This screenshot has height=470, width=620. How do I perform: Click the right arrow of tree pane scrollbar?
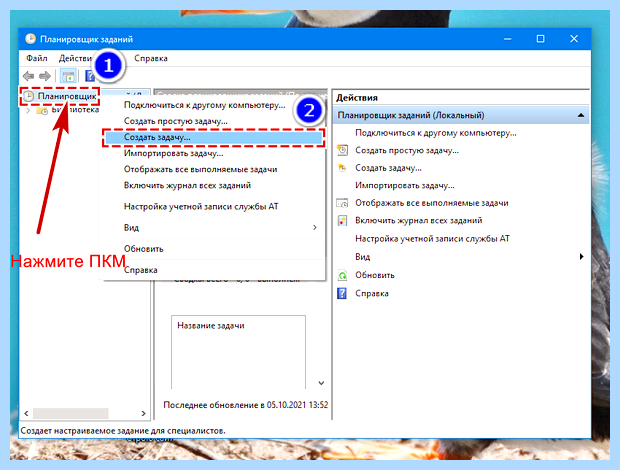click(x=143, y=413)
